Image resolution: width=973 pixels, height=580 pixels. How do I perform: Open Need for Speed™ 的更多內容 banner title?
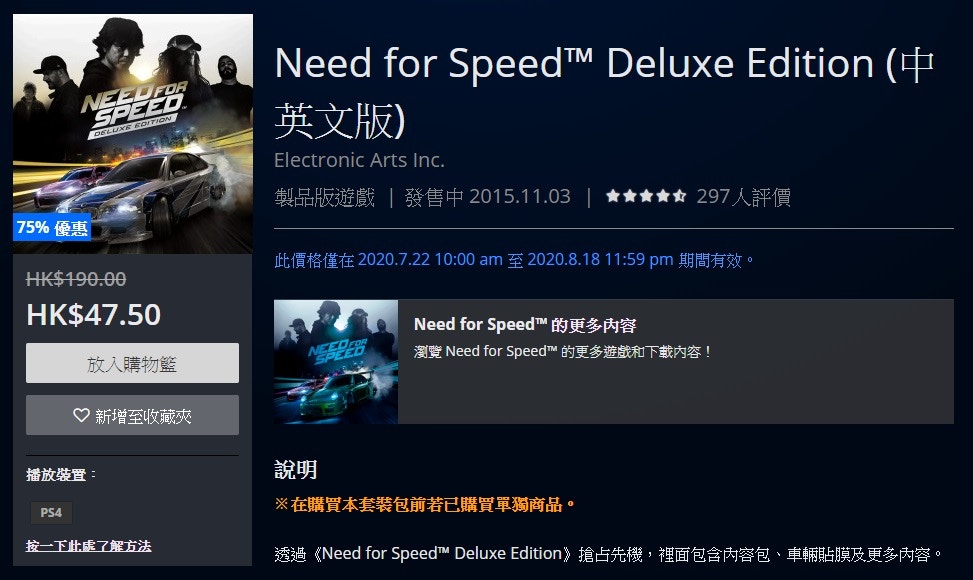point(525,324)
